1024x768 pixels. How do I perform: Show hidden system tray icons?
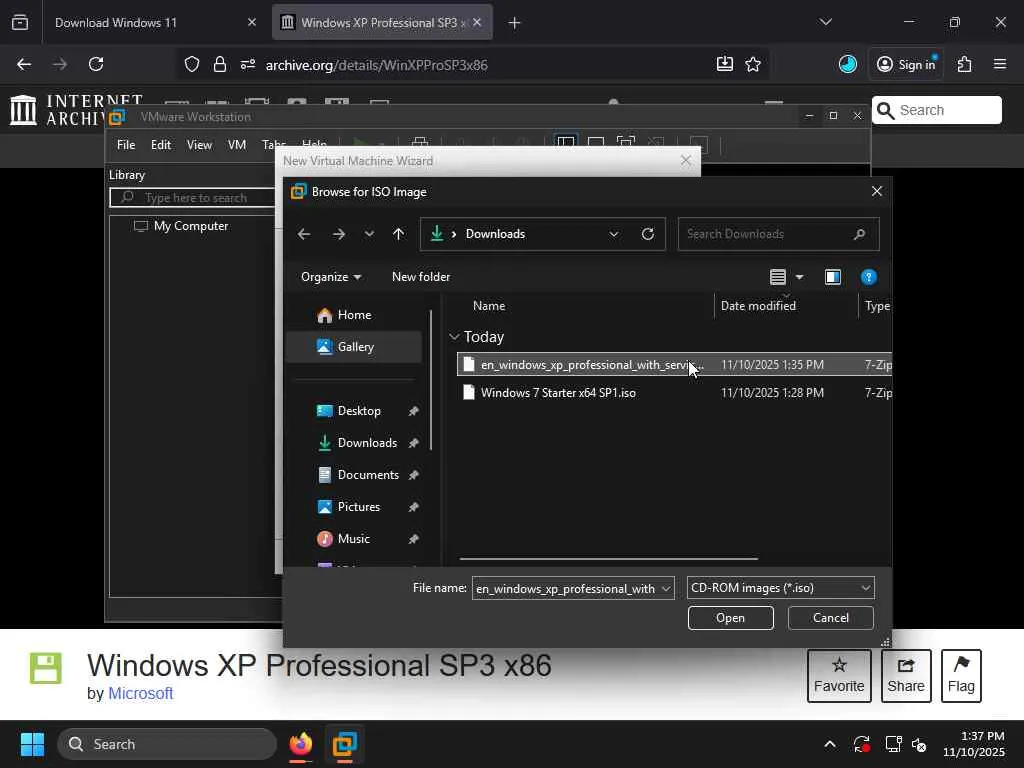pos(829,744)
